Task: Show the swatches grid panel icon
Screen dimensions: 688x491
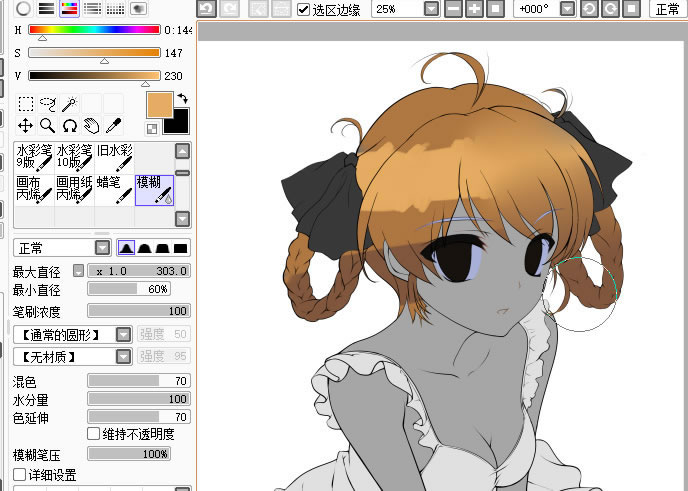Action: pos(115,8)
